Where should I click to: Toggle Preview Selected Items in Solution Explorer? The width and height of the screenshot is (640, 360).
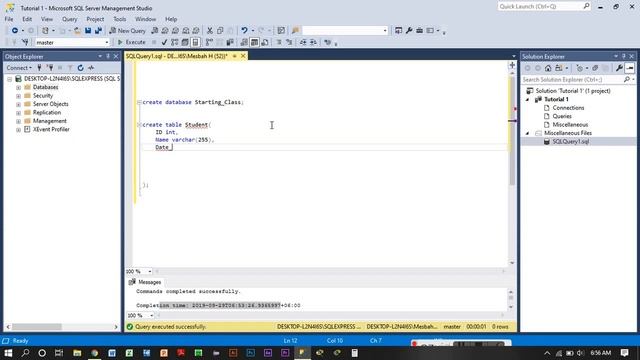tap(630, 68)
